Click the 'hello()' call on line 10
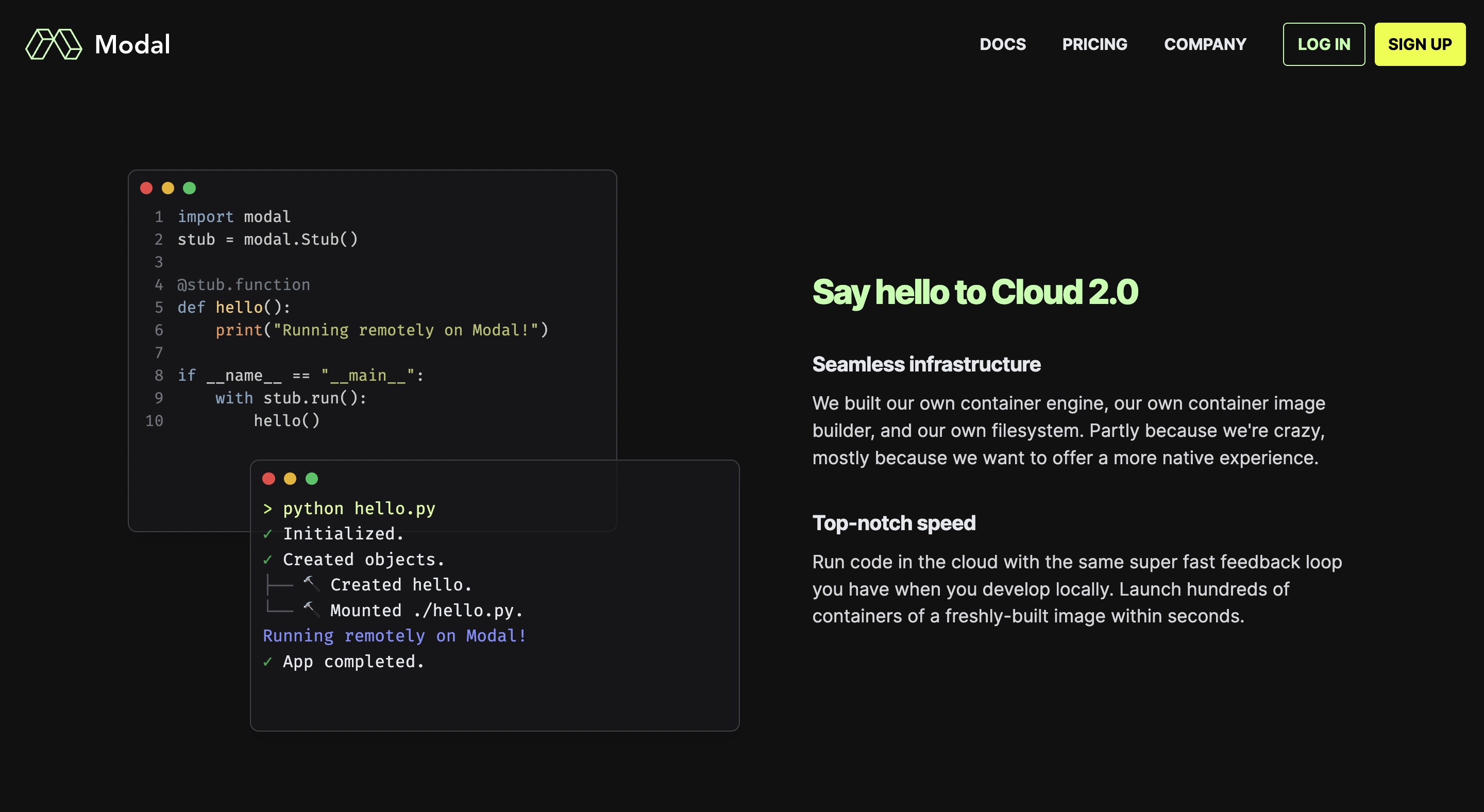This screenshot has width=1484, height=812. 286,421
